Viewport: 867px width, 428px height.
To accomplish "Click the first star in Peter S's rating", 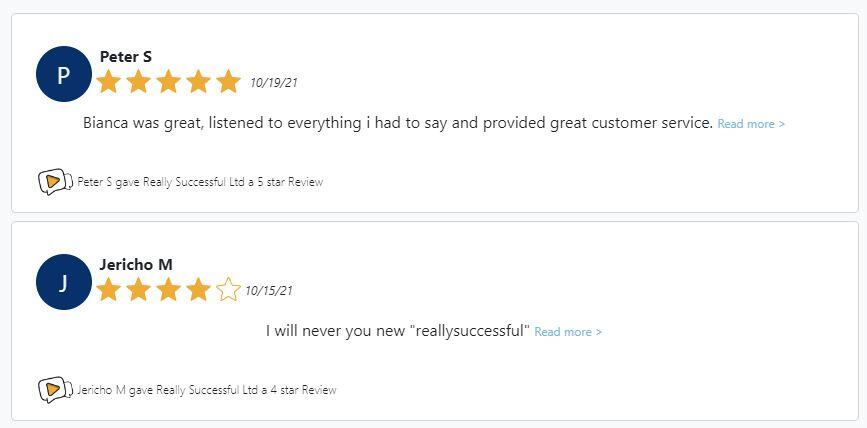I will pyautogui.click(x=108, y=82).
